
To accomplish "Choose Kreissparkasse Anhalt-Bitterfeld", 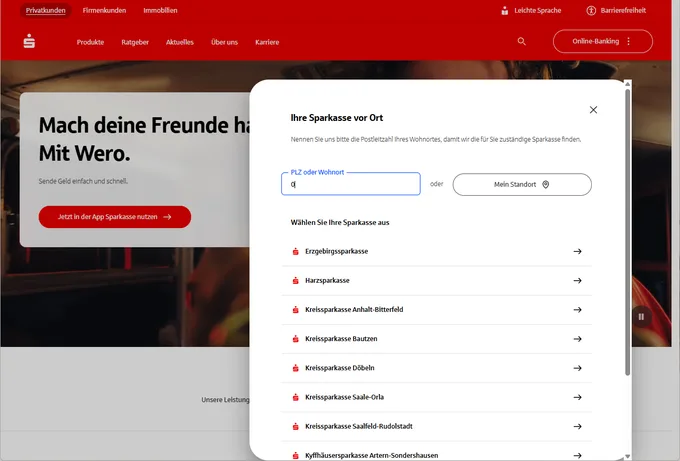I will pos(436,309).
